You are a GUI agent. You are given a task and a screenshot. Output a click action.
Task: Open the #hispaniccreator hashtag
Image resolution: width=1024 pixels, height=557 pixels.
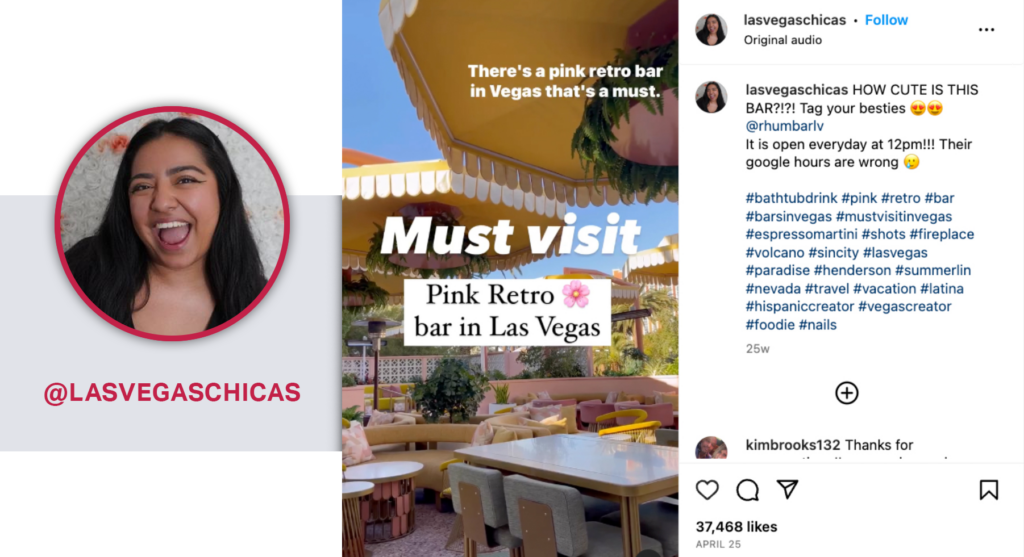[x=799, y=306]
